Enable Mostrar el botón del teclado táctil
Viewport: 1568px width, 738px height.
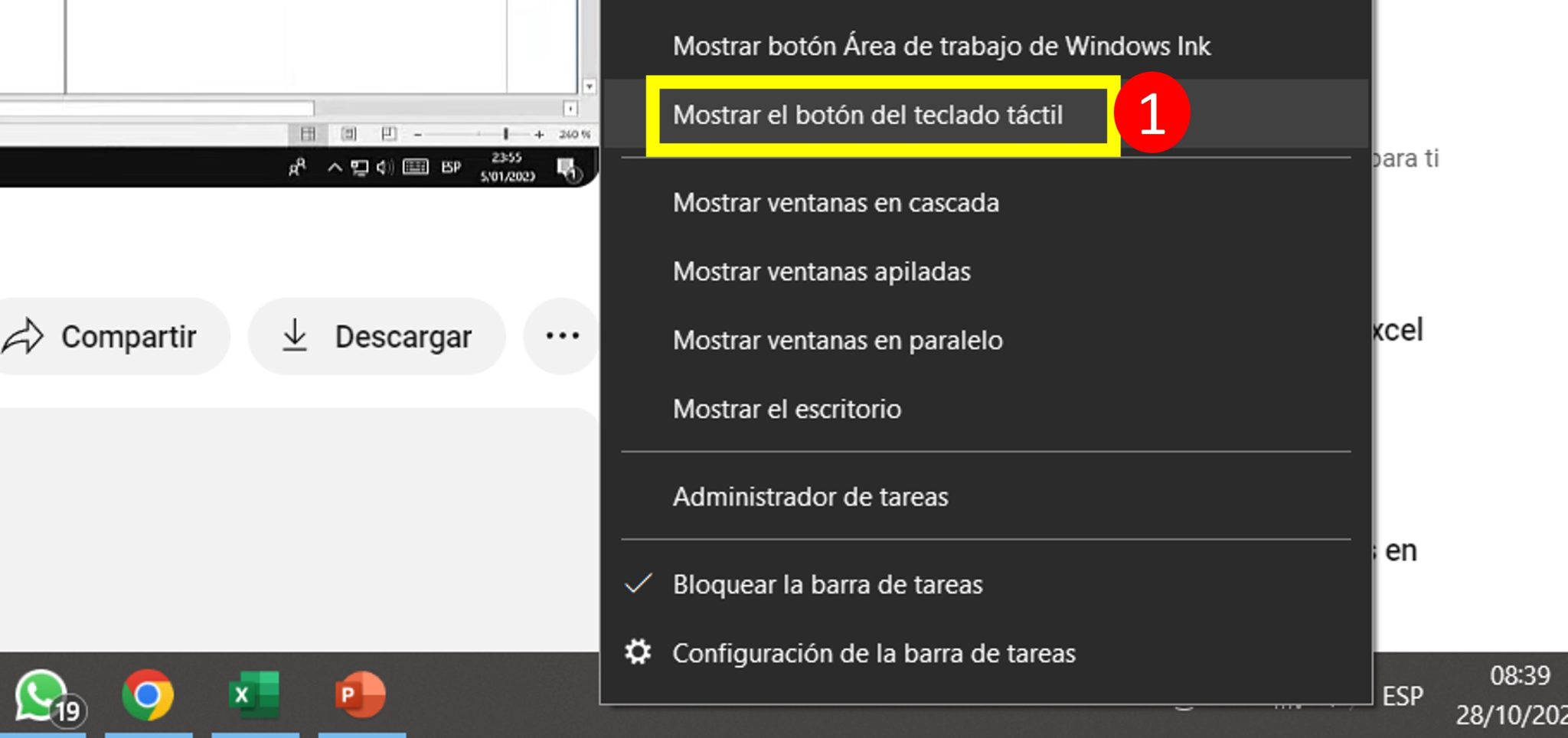point(868,115)
